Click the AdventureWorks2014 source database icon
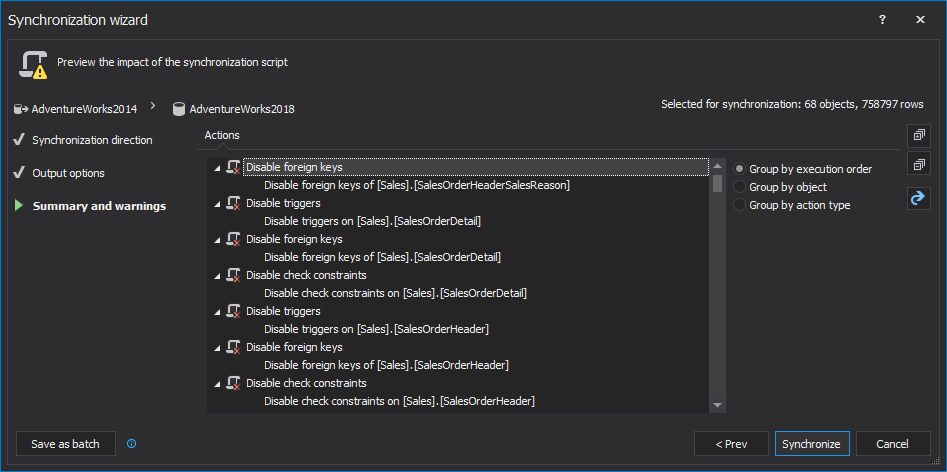The height and width of the screenshot is (472, 947). click(20, 108)
